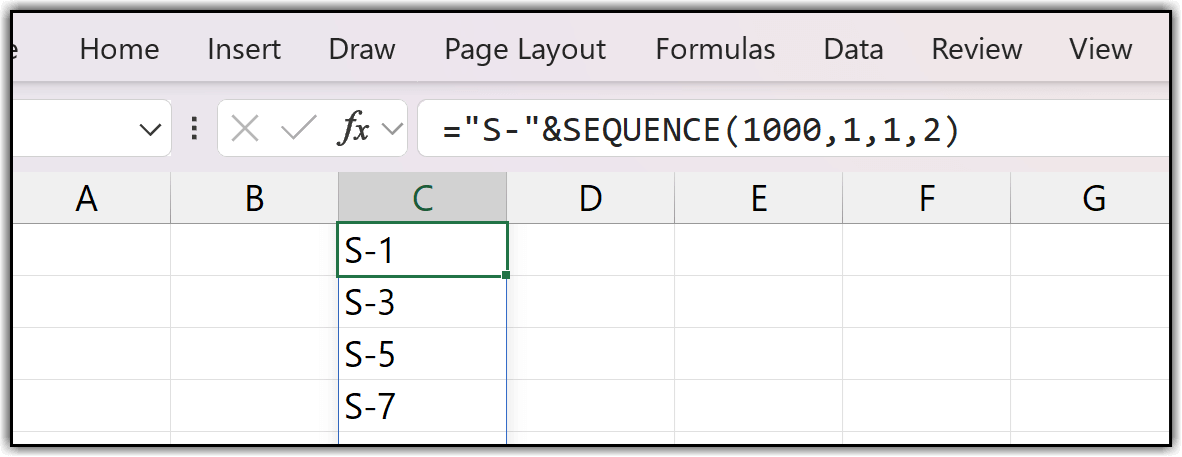Switch to the Insert tab
This screenshot has width=1182, height=457.
[x=244, y=49]
